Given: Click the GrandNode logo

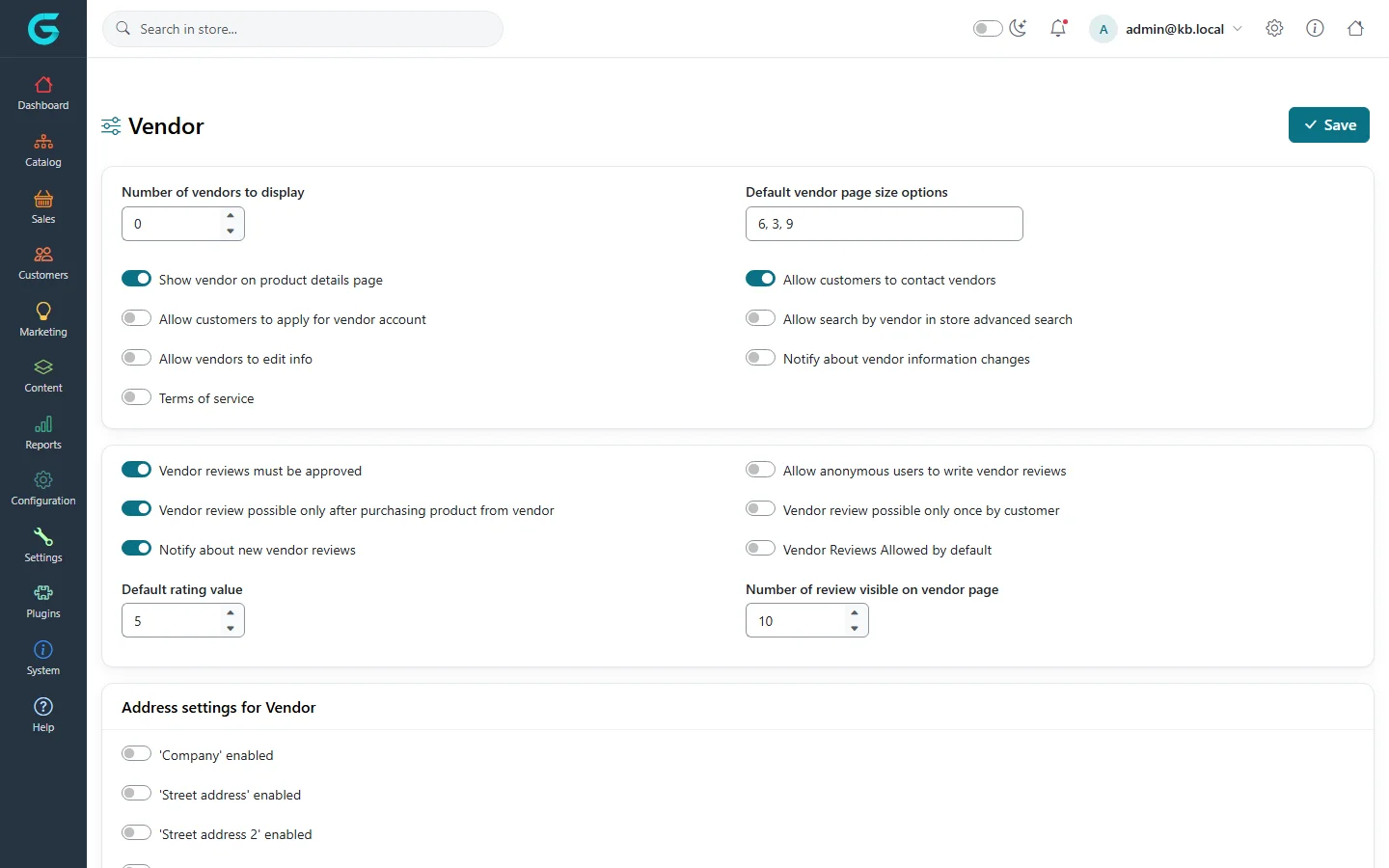Looking at the screenshot, I should pyautogui.click(x=43, y=29).
